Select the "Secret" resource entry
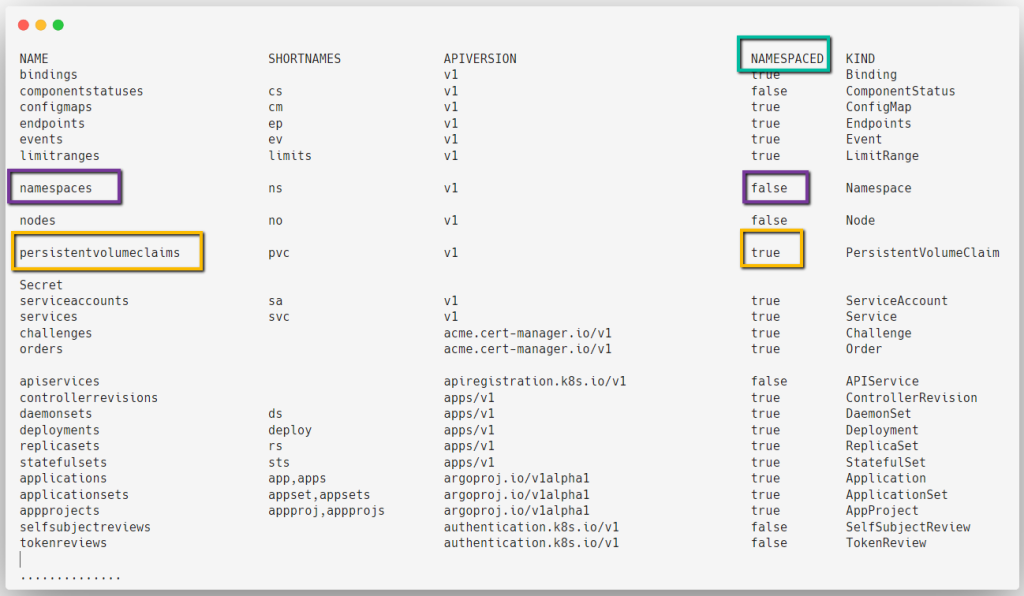 click(39, 284)
